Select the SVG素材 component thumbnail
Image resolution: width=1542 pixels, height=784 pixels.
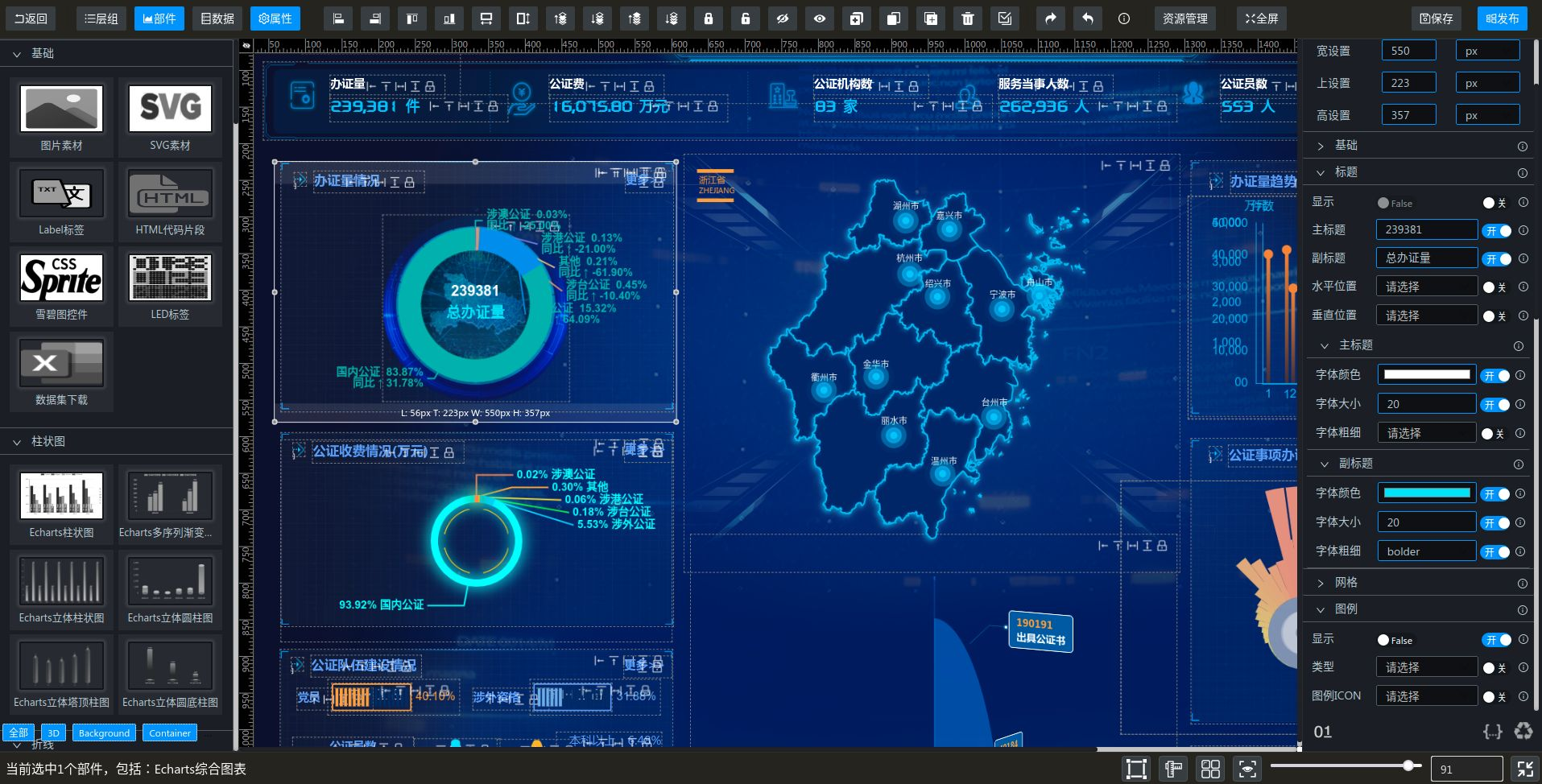170,118
